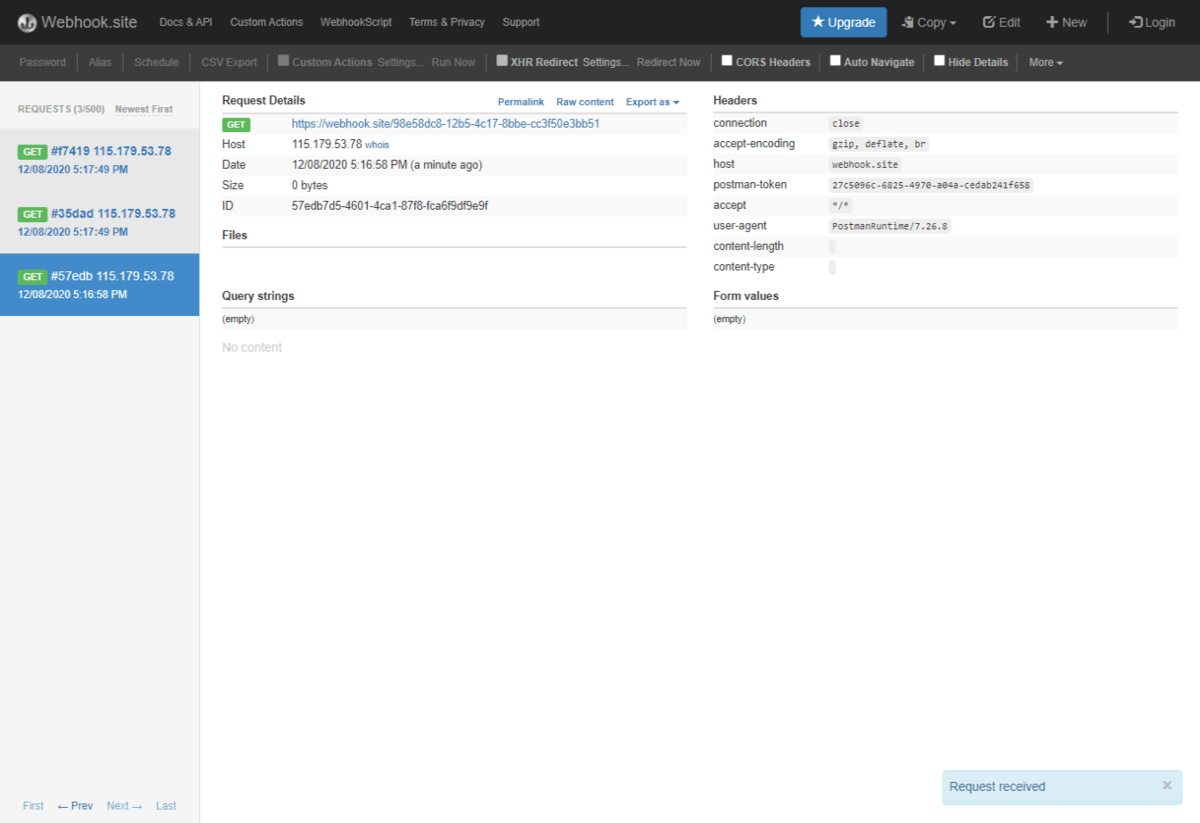
Task: Click the Edit pencil button
Action: pyautogui.click(x=1002, y=22)
